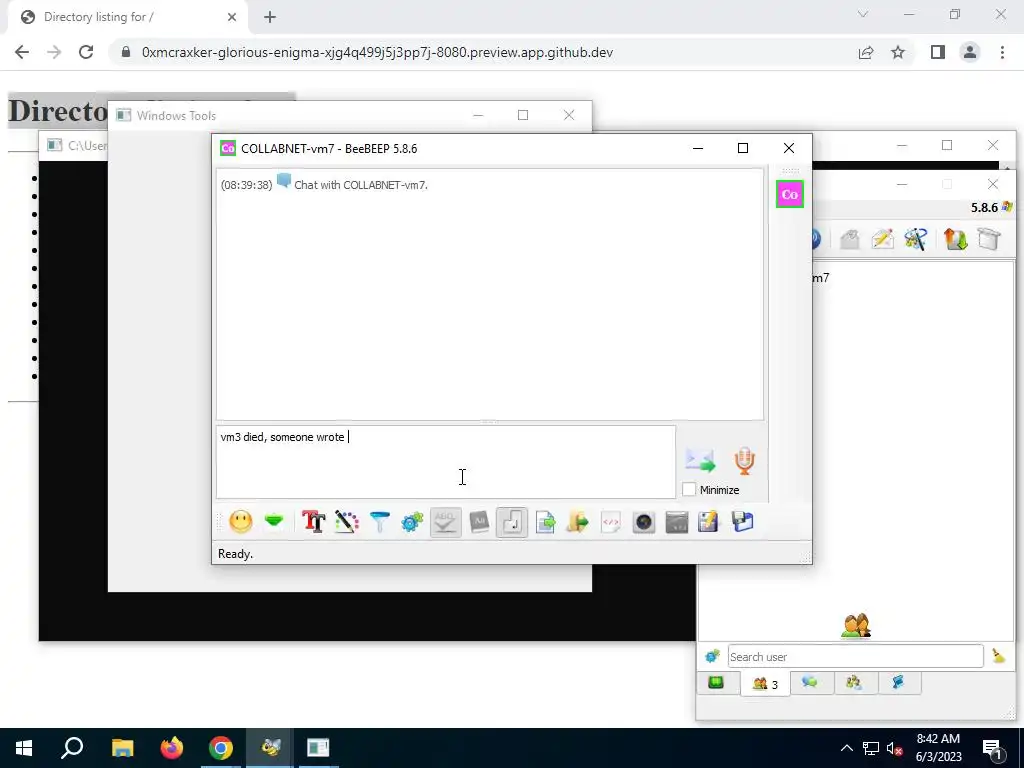The width and height of the screenshot is (1024, 768).
Task: Click the 'Ready.' status bar text
Action: 236,554
